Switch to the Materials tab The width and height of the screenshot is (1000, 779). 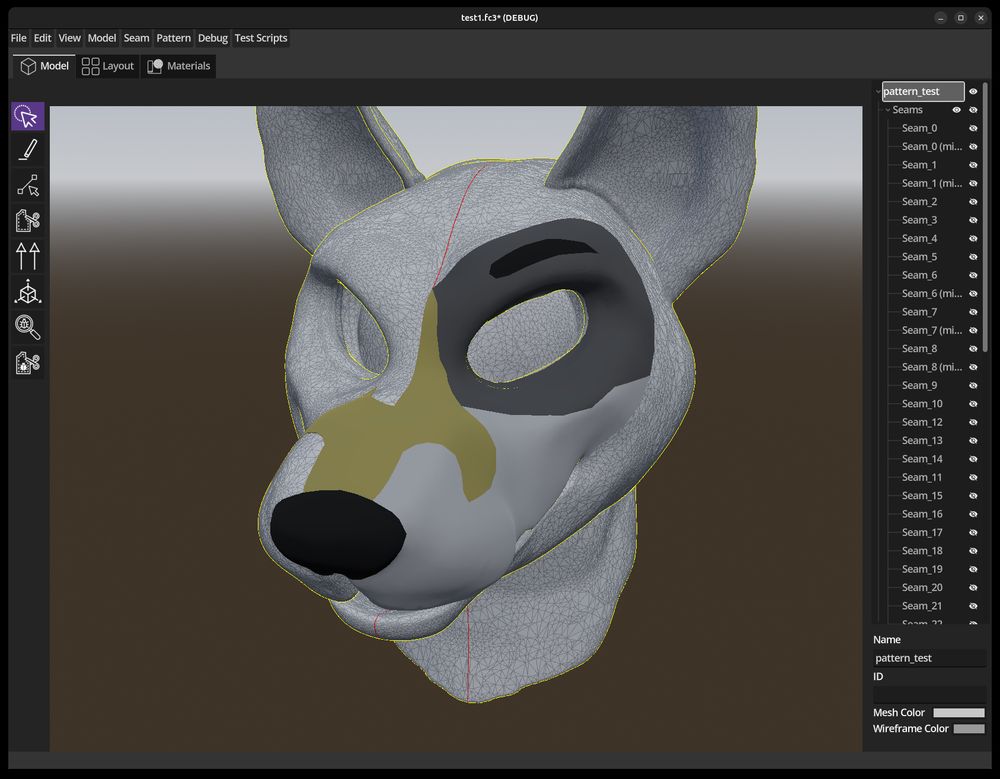coord(179,66)
